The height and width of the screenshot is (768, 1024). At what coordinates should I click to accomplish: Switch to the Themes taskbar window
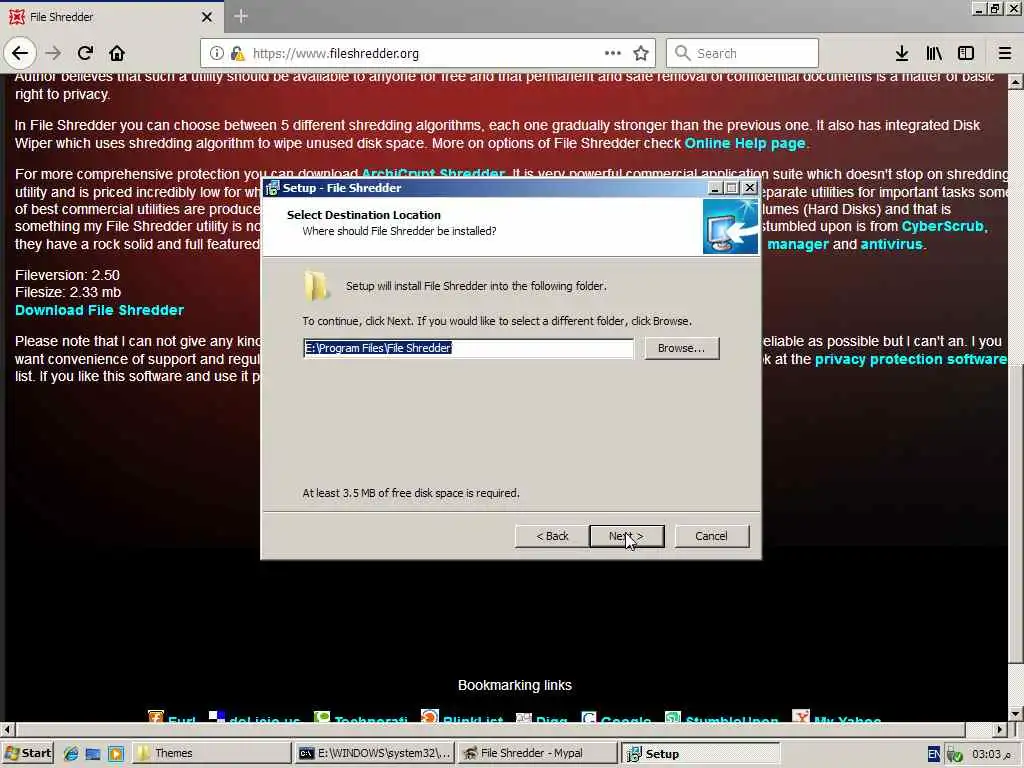tap(212, 753)
